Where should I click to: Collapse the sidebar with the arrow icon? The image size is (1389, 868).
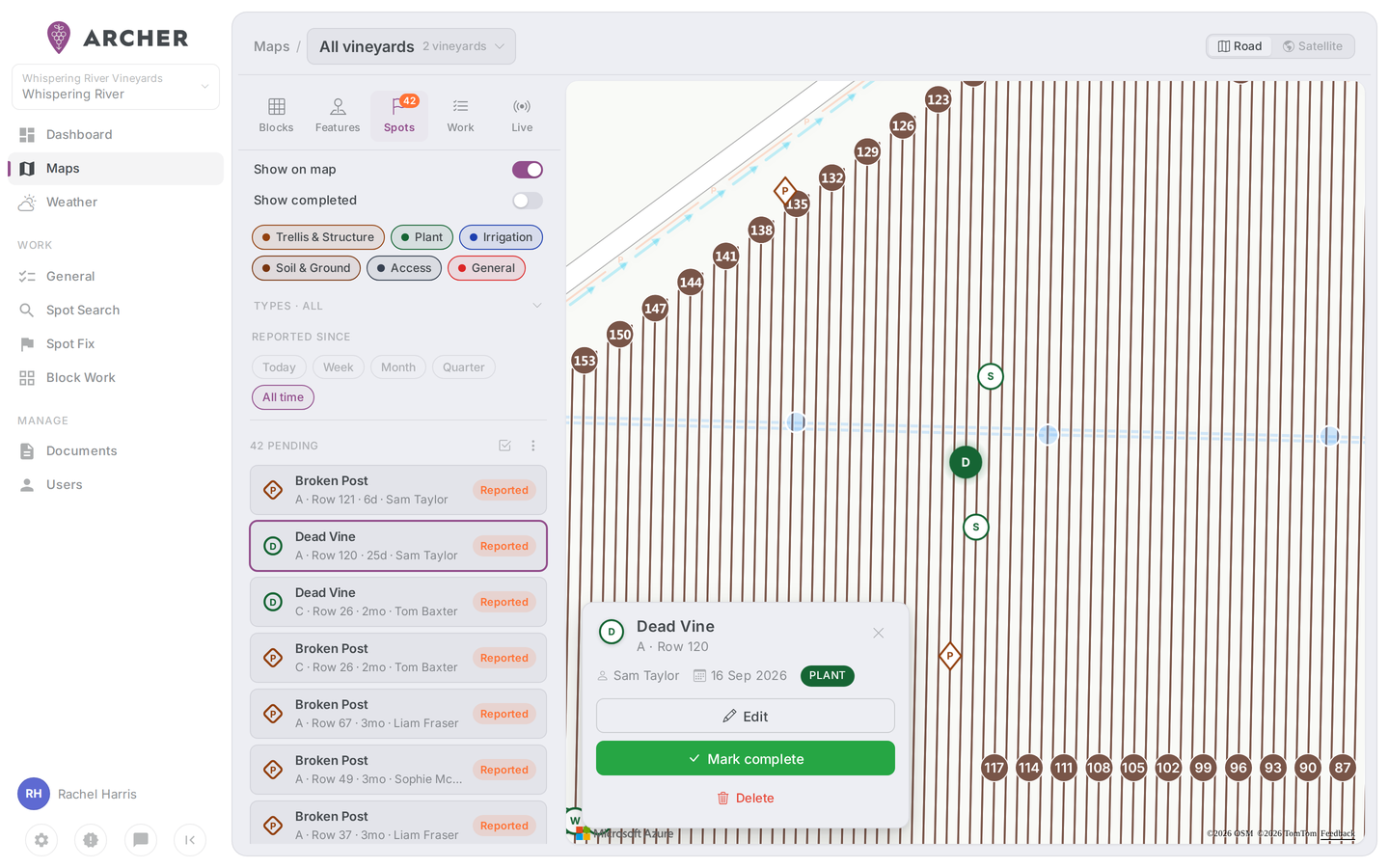(190, 840)
